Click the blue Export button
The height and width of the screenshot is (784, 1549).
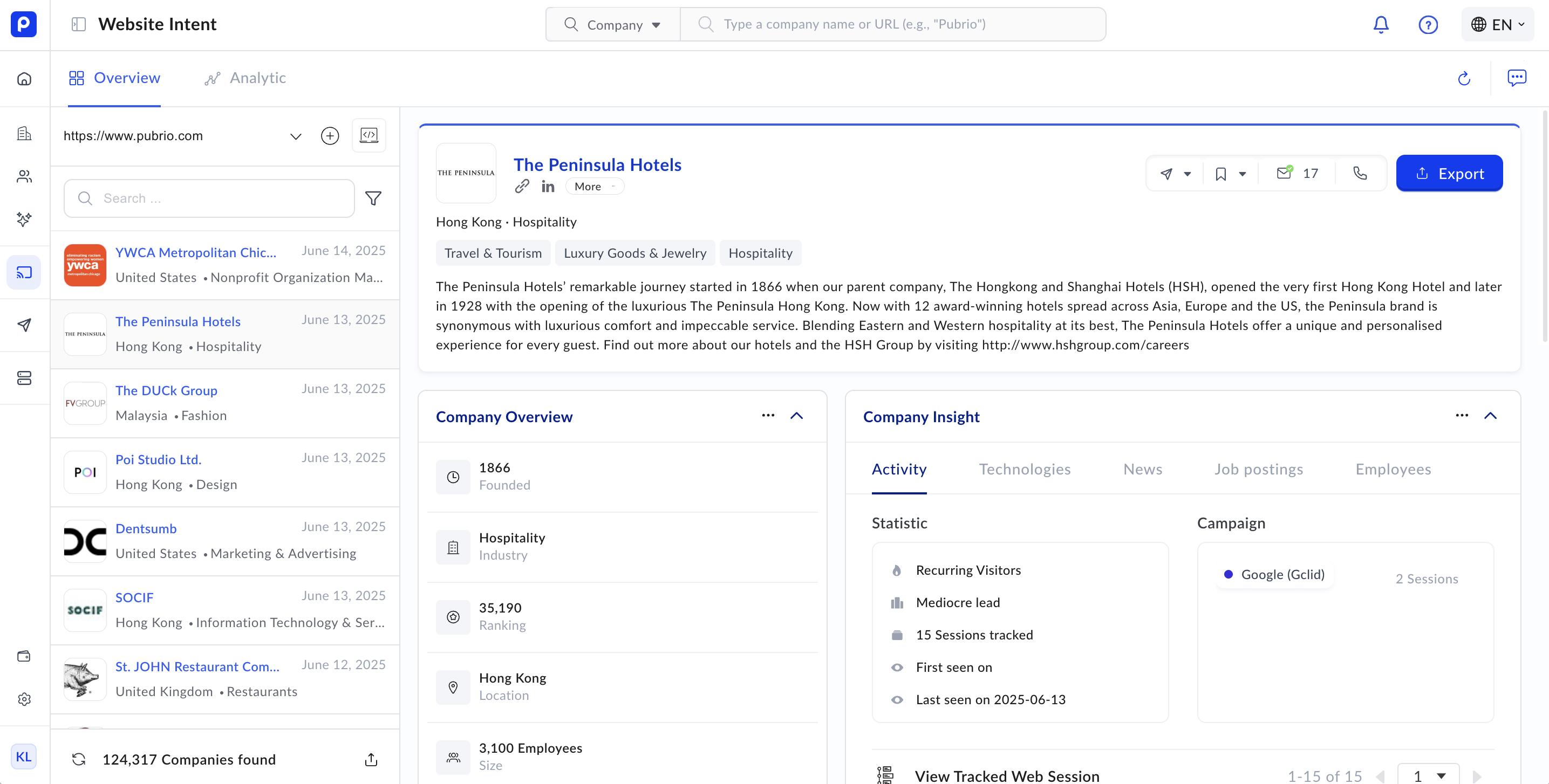point(1449,174)
